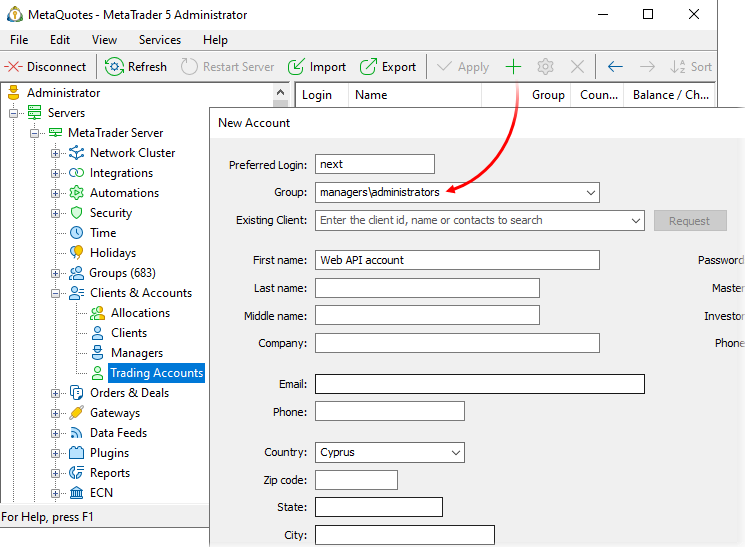Select the Administrator root icon

coord(14,93)
